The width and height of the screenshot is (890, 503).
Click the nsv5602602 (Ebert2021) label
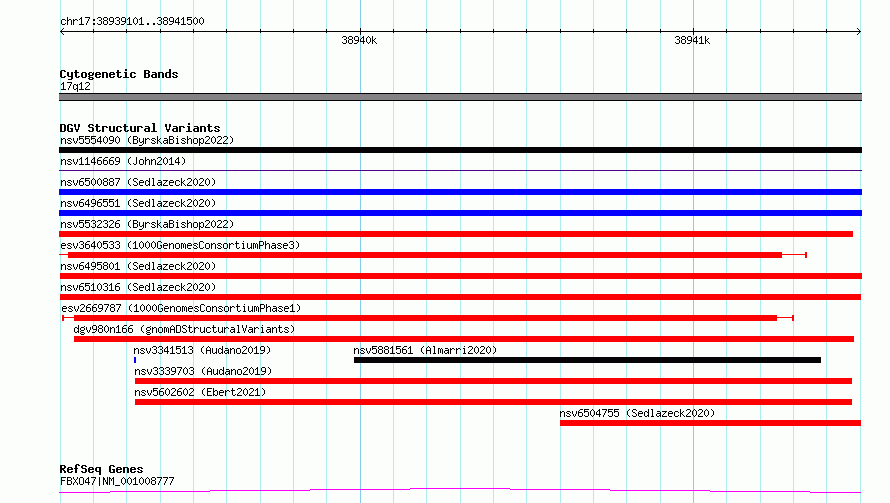pos(200,392)
